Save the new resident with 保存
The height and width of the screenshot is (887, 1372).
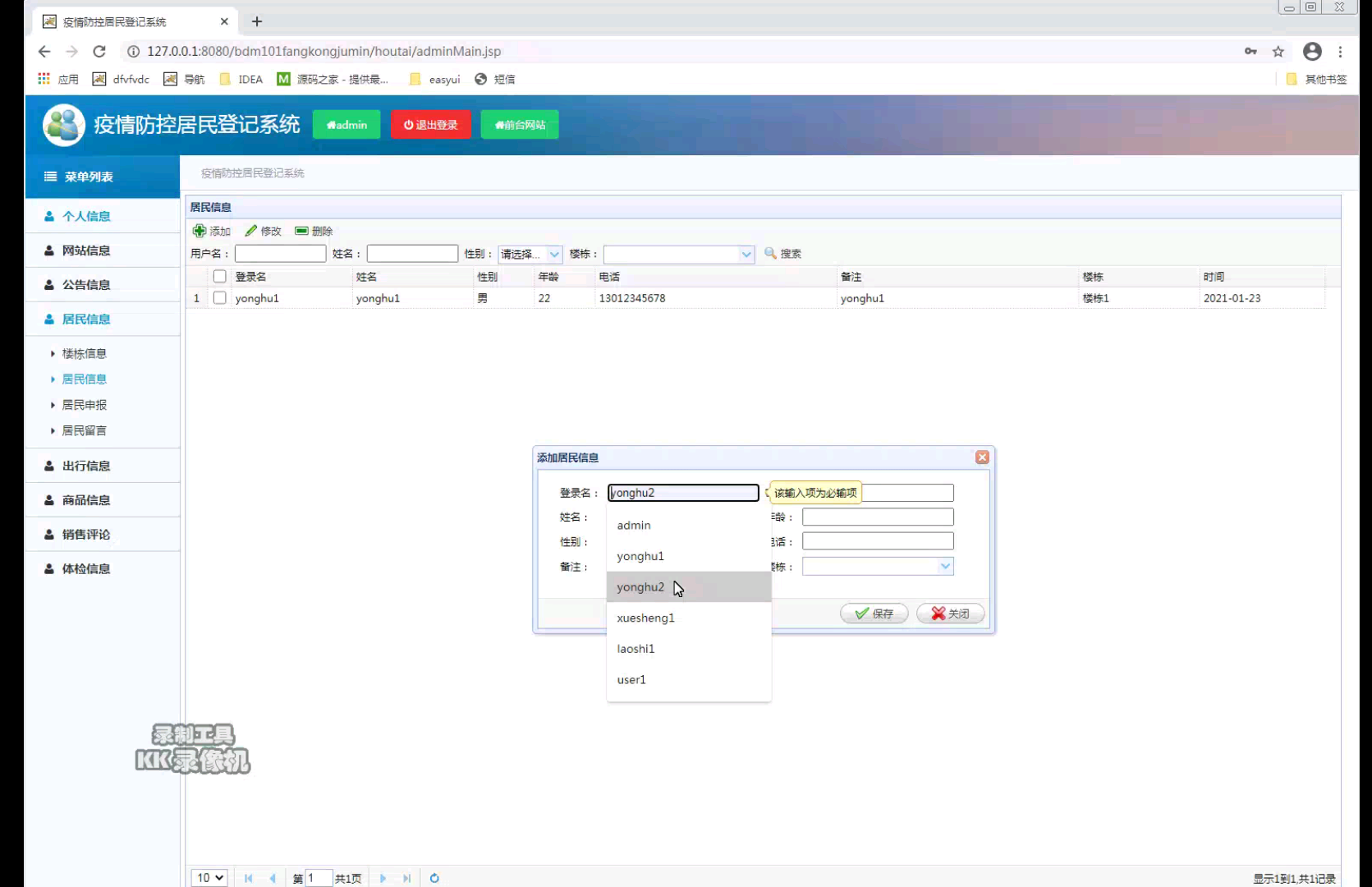[874, 614]
